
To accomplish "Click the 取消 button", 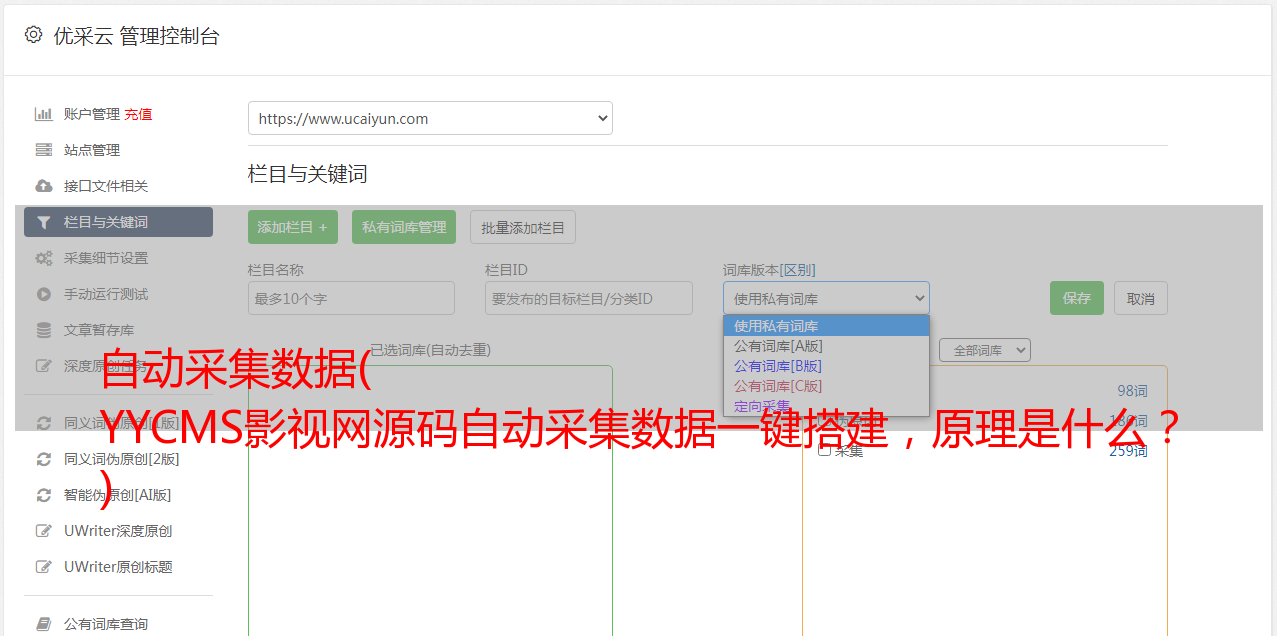I will [x=1141, y=298].
